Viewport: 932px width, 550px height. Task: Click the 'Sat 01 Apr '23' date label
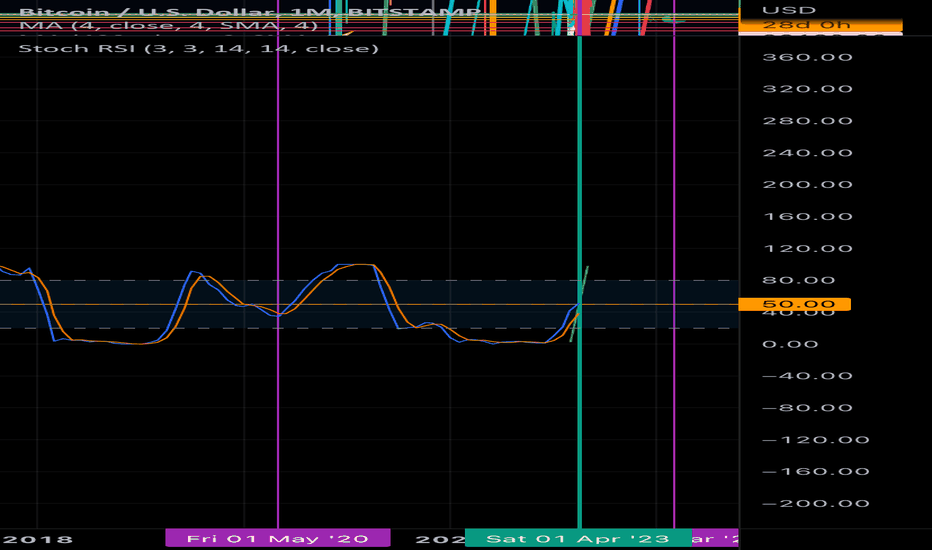578,539
